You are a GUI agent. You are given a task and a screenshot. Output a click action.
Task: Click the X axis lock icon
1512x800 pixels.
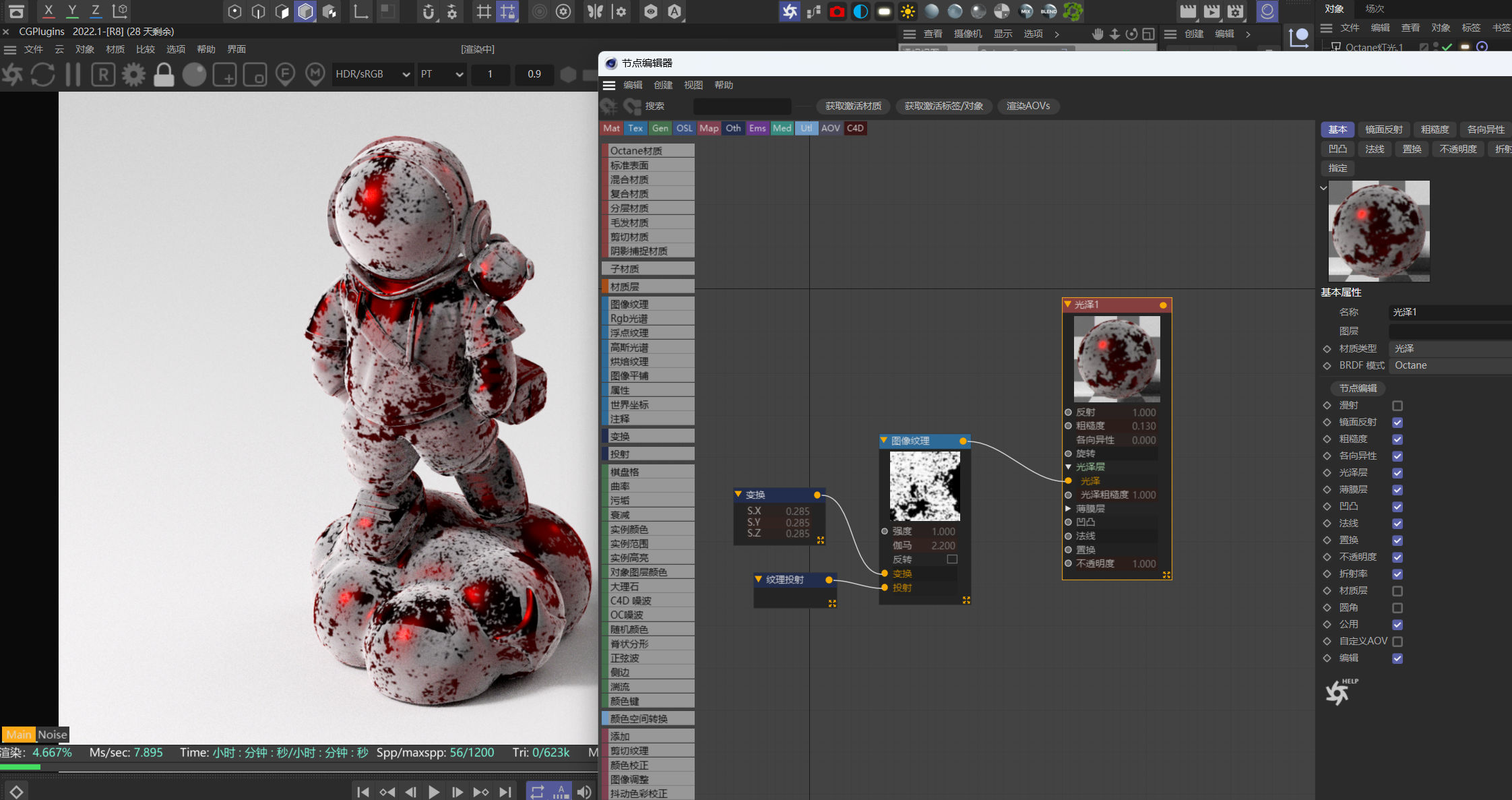pyautogui.click(x=49, y=11)
